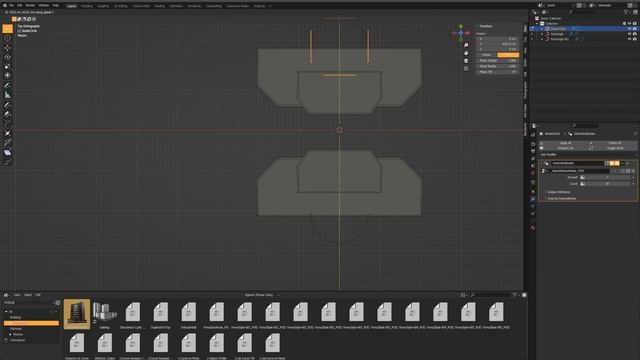
Task: Toggle the camera view icon
Action: pos(466,61)
